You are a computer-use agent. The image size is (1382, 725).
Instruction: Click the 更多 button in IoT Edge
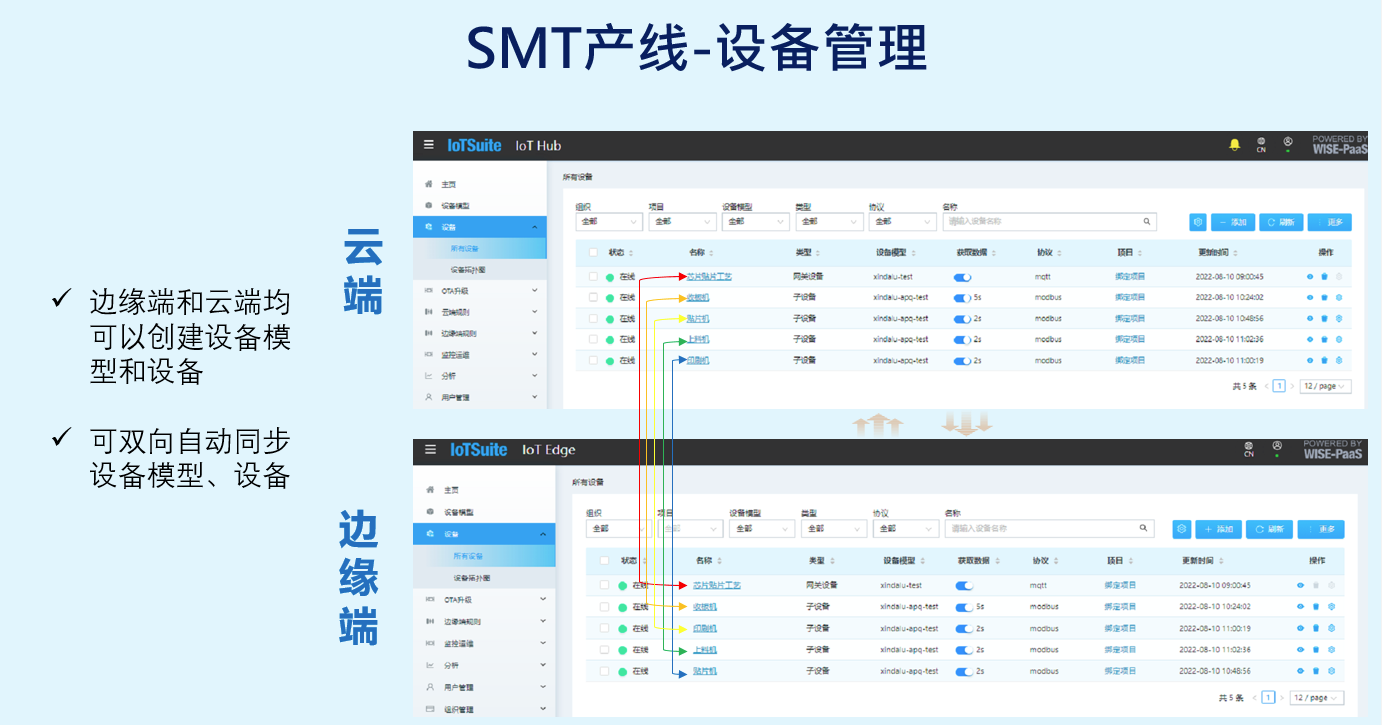pyautogui.click(x=1321, y=529)
